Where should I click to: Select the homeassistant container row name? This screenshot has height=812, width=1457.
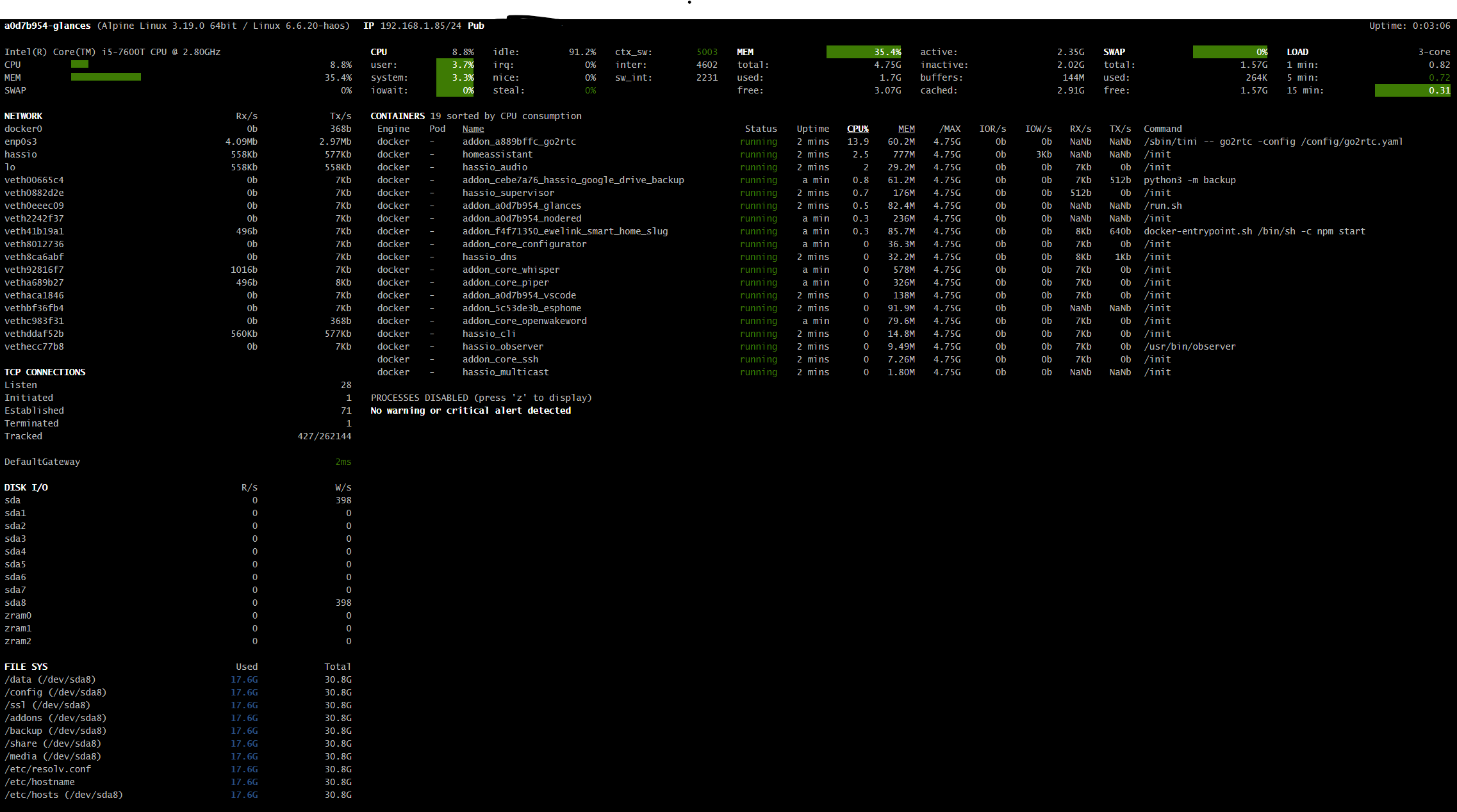(x=497, y=154)
